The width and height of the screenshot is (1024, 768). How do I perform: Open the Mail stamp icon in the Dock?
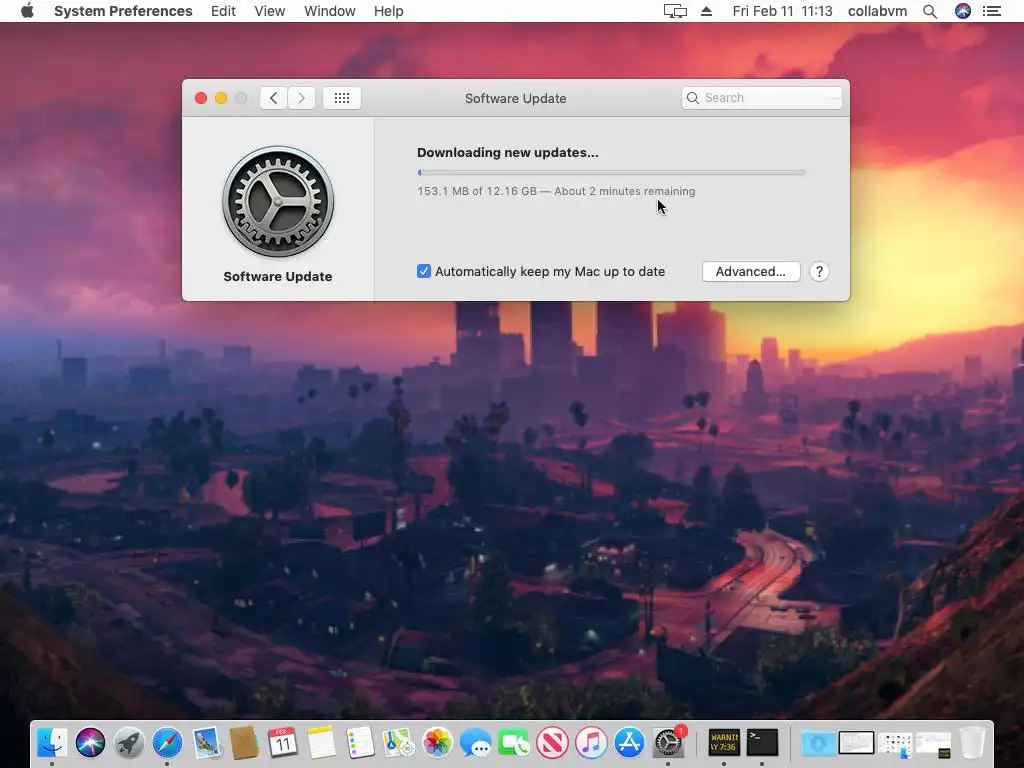click(207, 743)
